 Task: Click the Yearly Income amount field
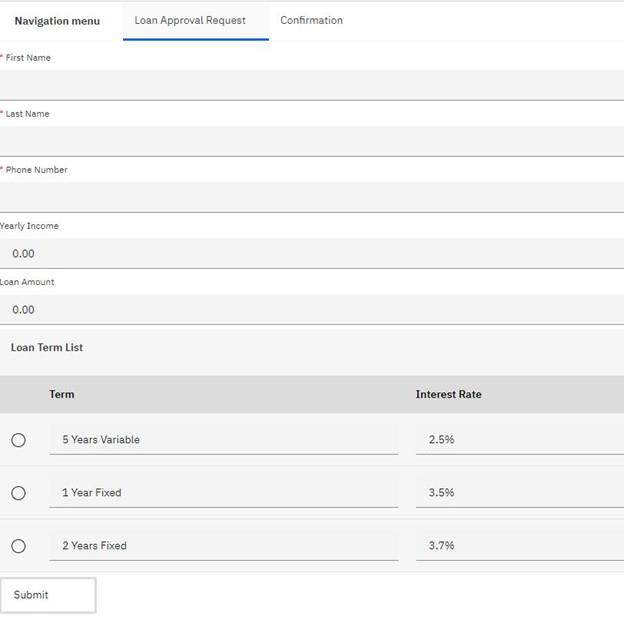311,253
